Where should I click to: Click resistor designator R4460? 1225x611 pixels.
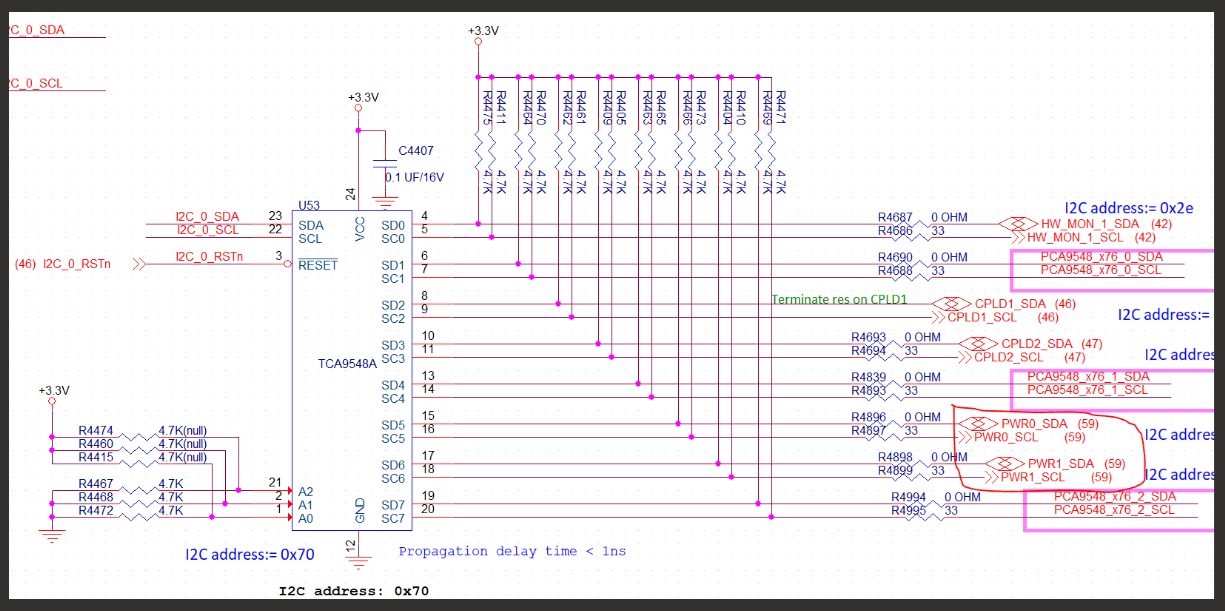click(96, 444)
